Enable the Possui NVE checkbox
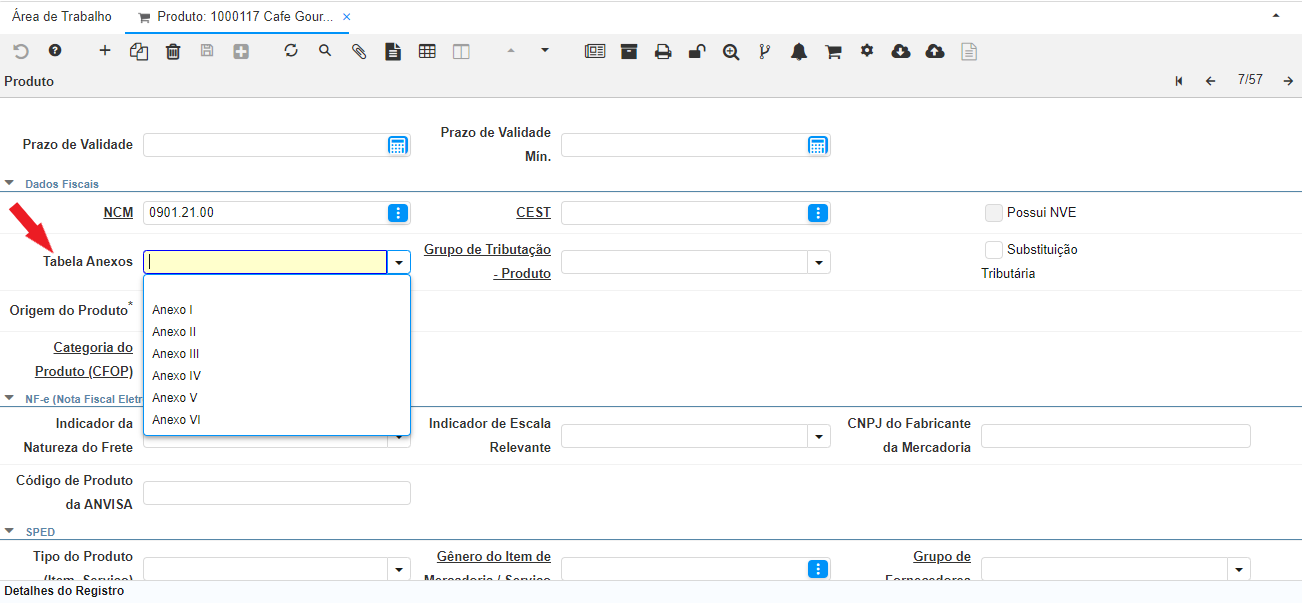The height and width of the screenshot is (603, 1302). pos(994,212)
